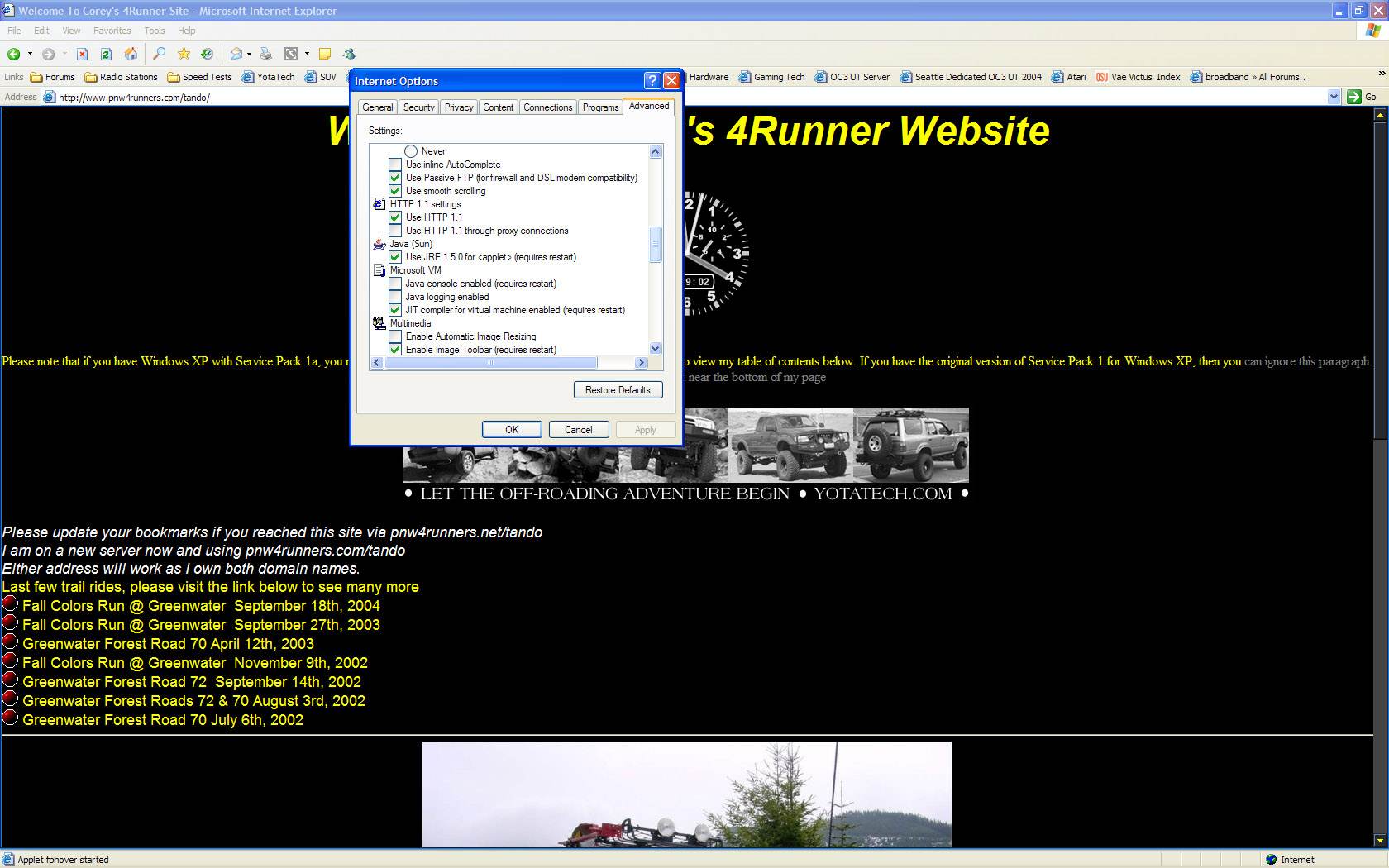Switch to the General tab
The image size is (1389, 868).
point(378,107)
